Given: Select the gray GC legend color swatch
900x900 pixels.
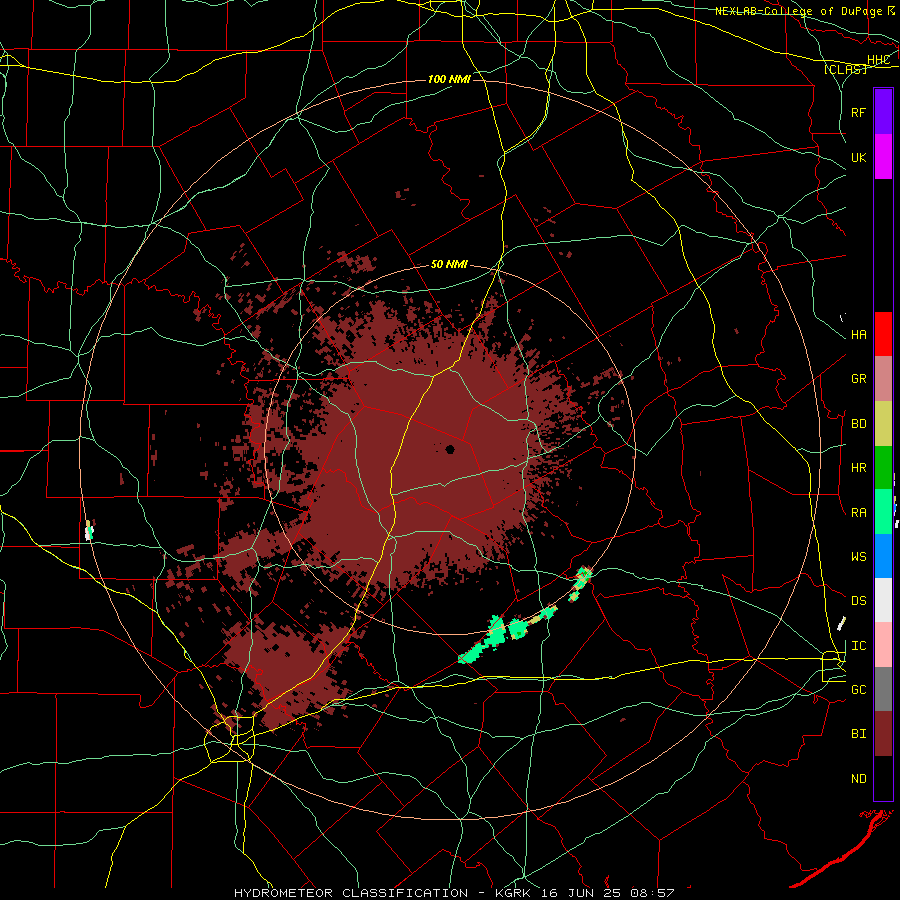Looking at the screenshot, I should click(883, 689).
